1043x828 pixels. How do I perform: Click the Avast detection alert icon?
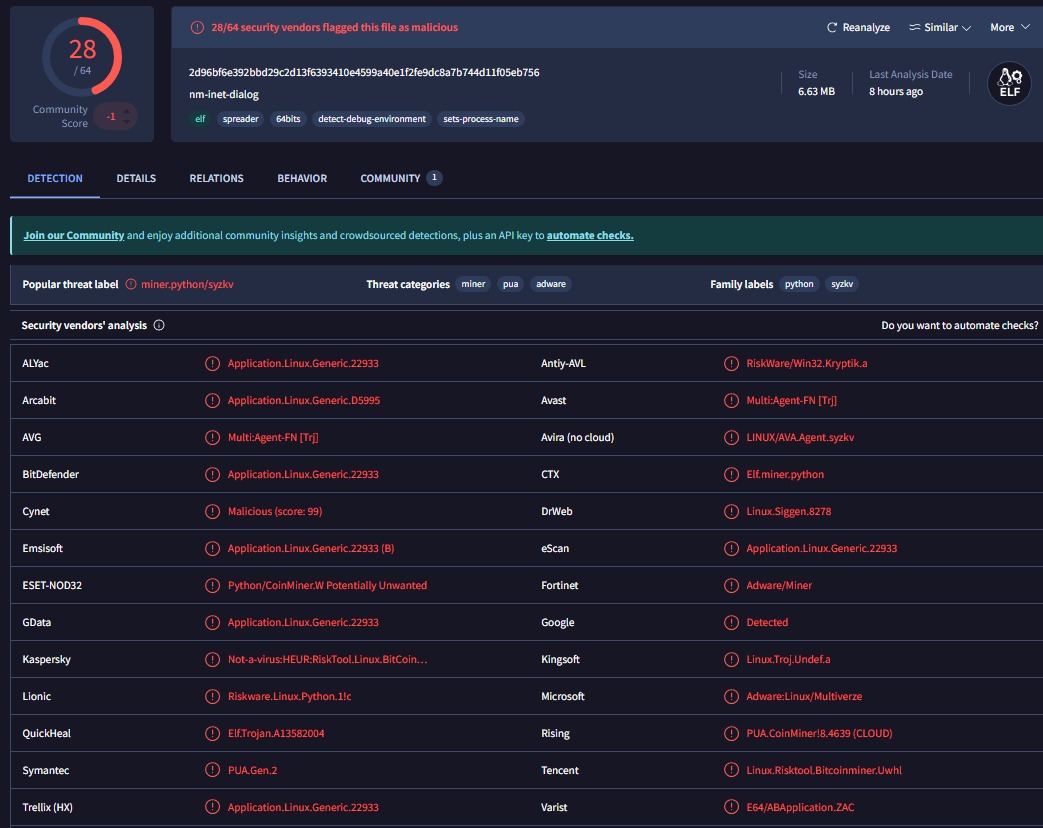tap(731, 400)
